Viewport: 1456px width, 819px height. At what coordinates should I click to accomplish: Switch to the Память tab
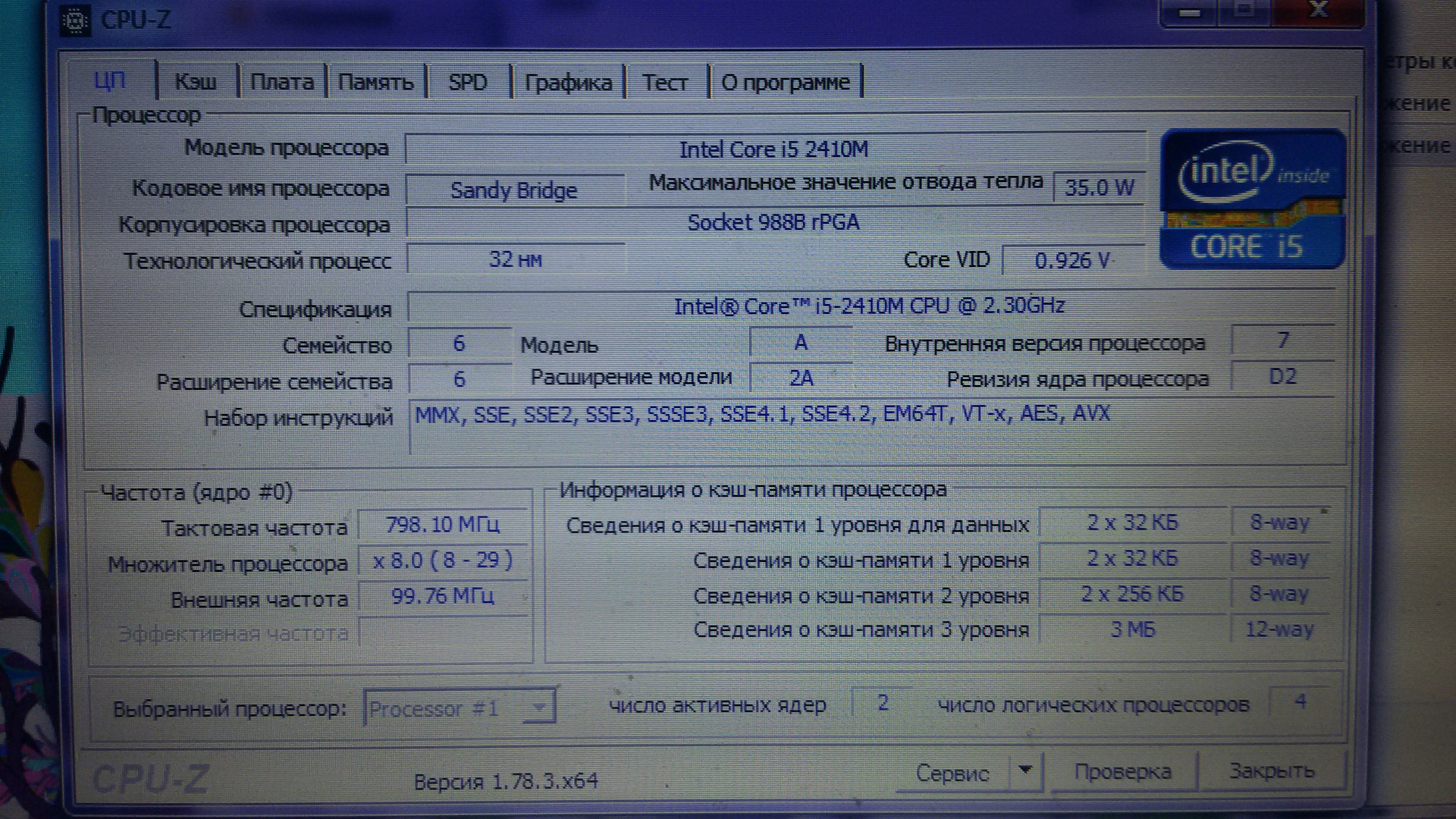(x=375, y=82)
